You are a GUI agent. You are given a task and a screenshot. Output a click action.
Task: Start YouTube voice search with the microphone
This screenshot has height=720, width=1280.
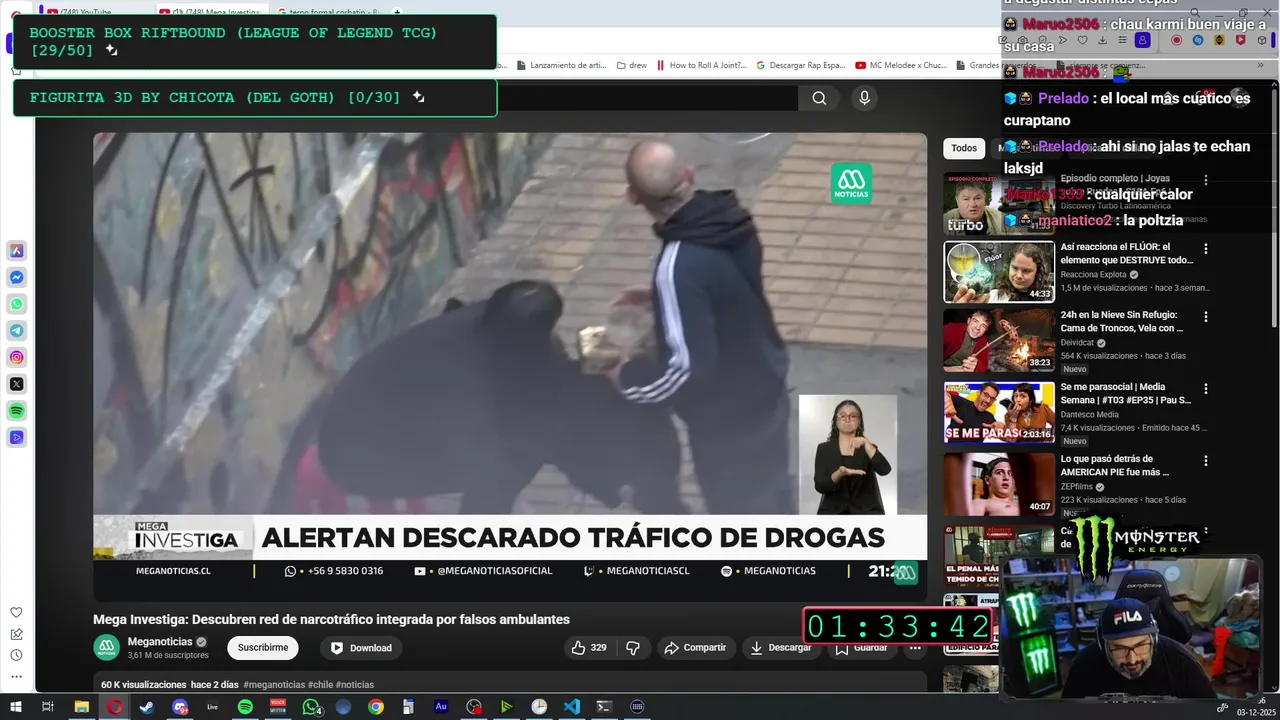(x=865, y=98)
